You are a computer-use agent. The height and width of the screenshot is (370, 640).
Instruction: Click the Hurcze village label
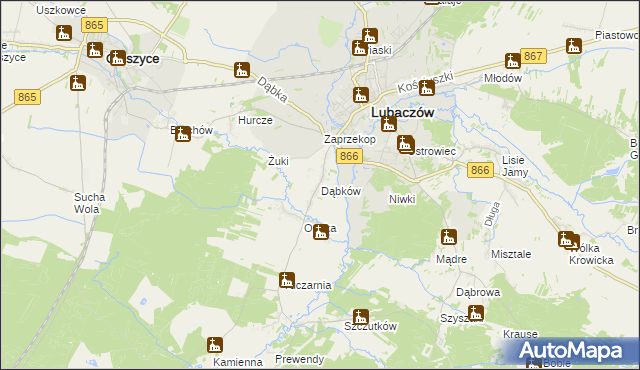click(255, 120)
